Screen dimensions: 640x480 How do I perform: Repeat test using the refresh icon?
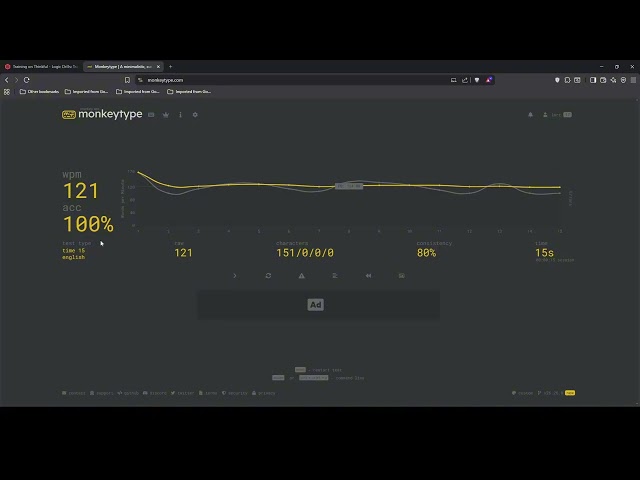click(268, 276)
